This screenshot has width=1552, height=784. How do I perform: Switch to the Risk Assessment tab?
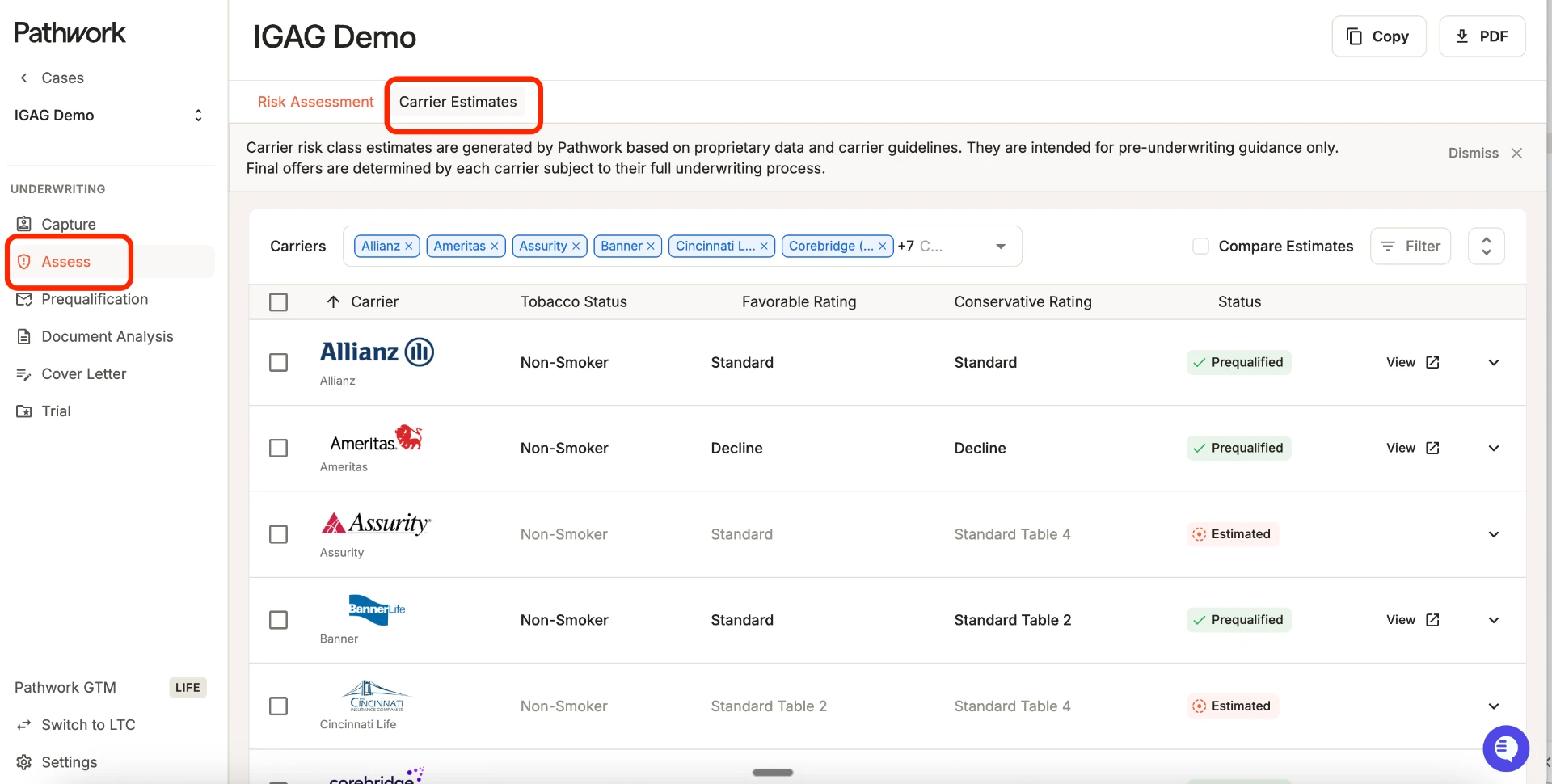pos(315,102)
